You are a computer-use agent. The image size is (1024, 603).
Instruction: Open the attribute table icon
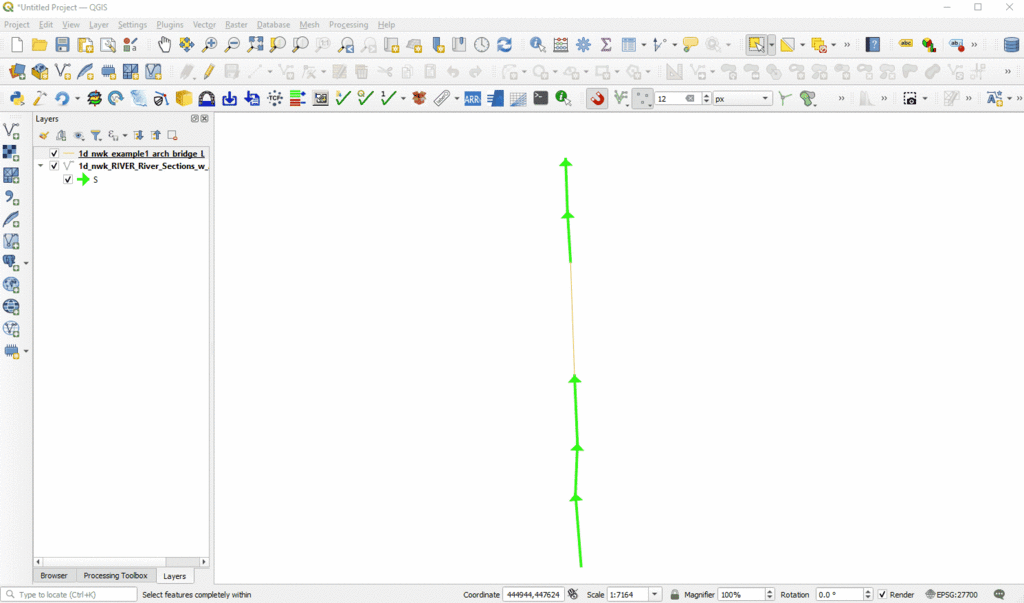pyautogui.click(x=561, y=45)
